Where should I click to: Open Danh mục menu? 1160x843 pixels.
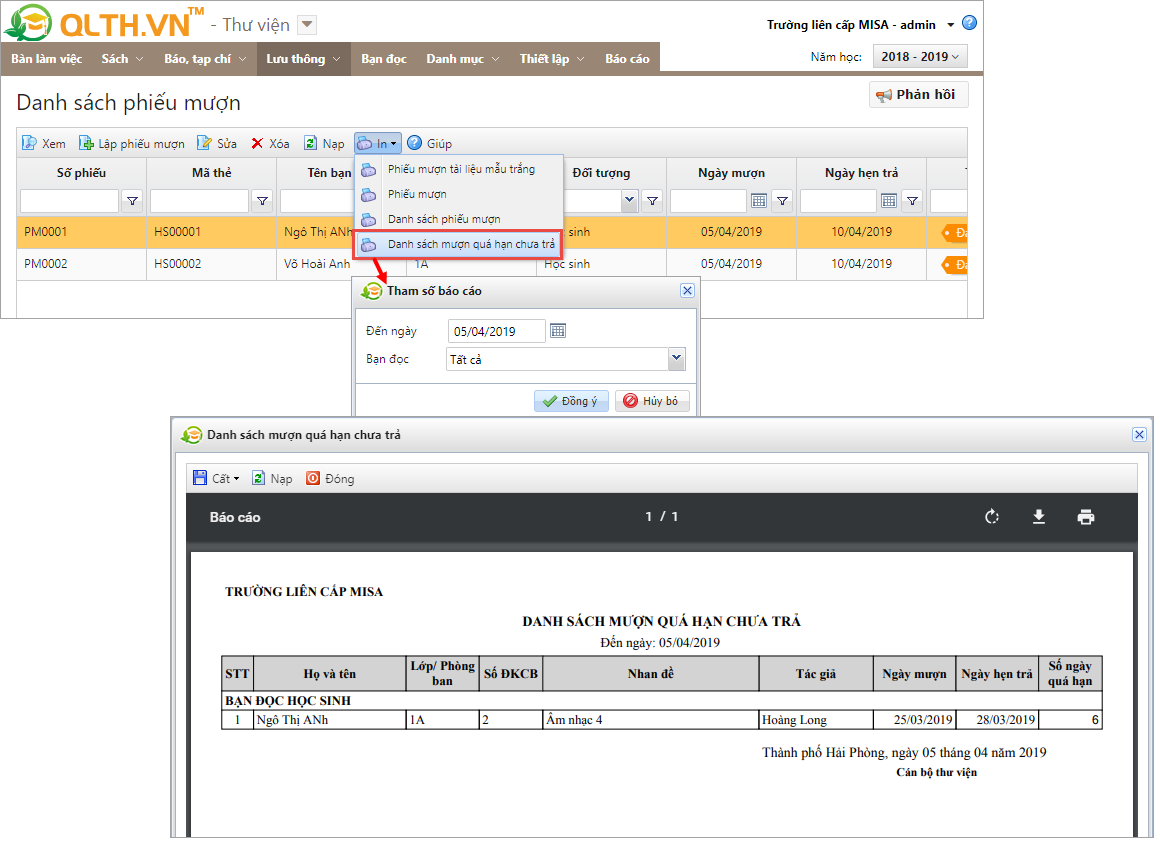coord(462,58)
